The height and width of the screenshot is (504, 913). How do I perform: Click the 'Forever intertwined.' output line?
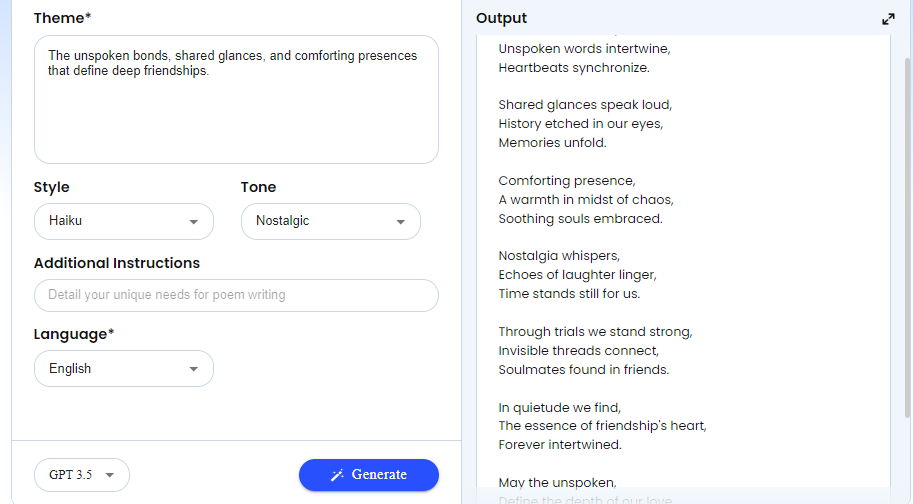coord(560,445)
